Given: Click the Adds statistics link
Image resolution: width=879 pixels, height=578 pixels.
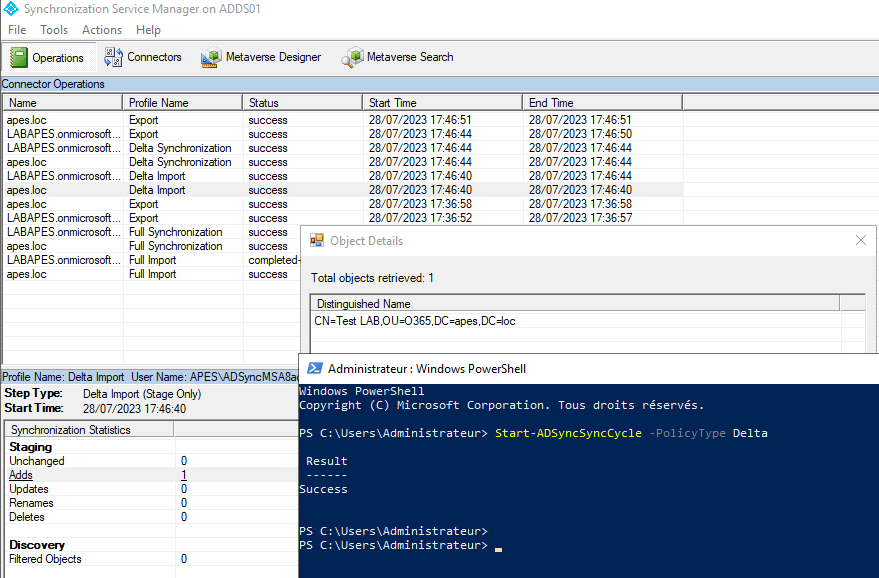Looking at the screenshot, I should pyautogui.click(x=21, y=475).
